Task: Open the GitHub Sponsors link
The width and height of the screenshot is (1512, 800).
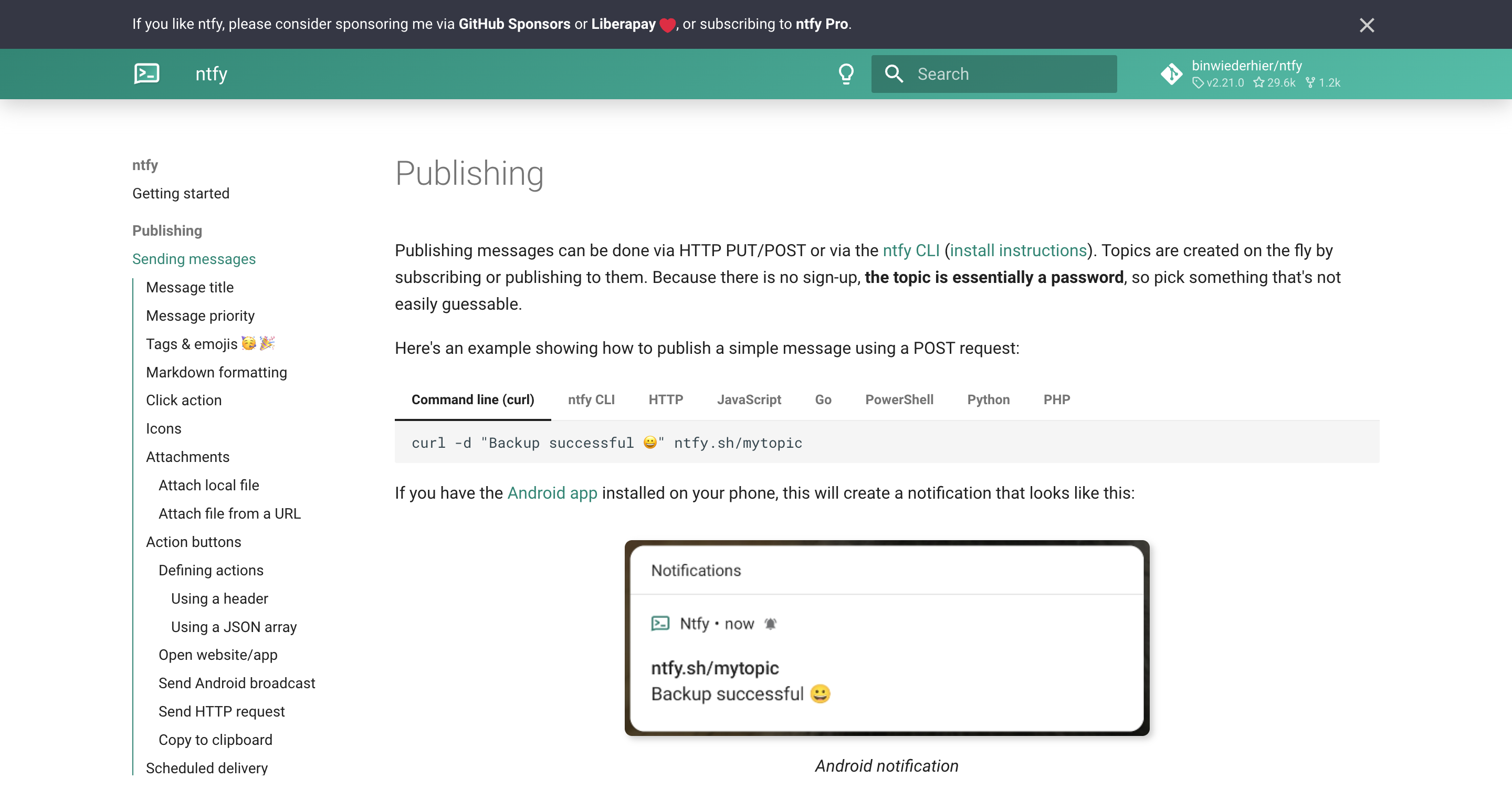Action: (514, 24)
